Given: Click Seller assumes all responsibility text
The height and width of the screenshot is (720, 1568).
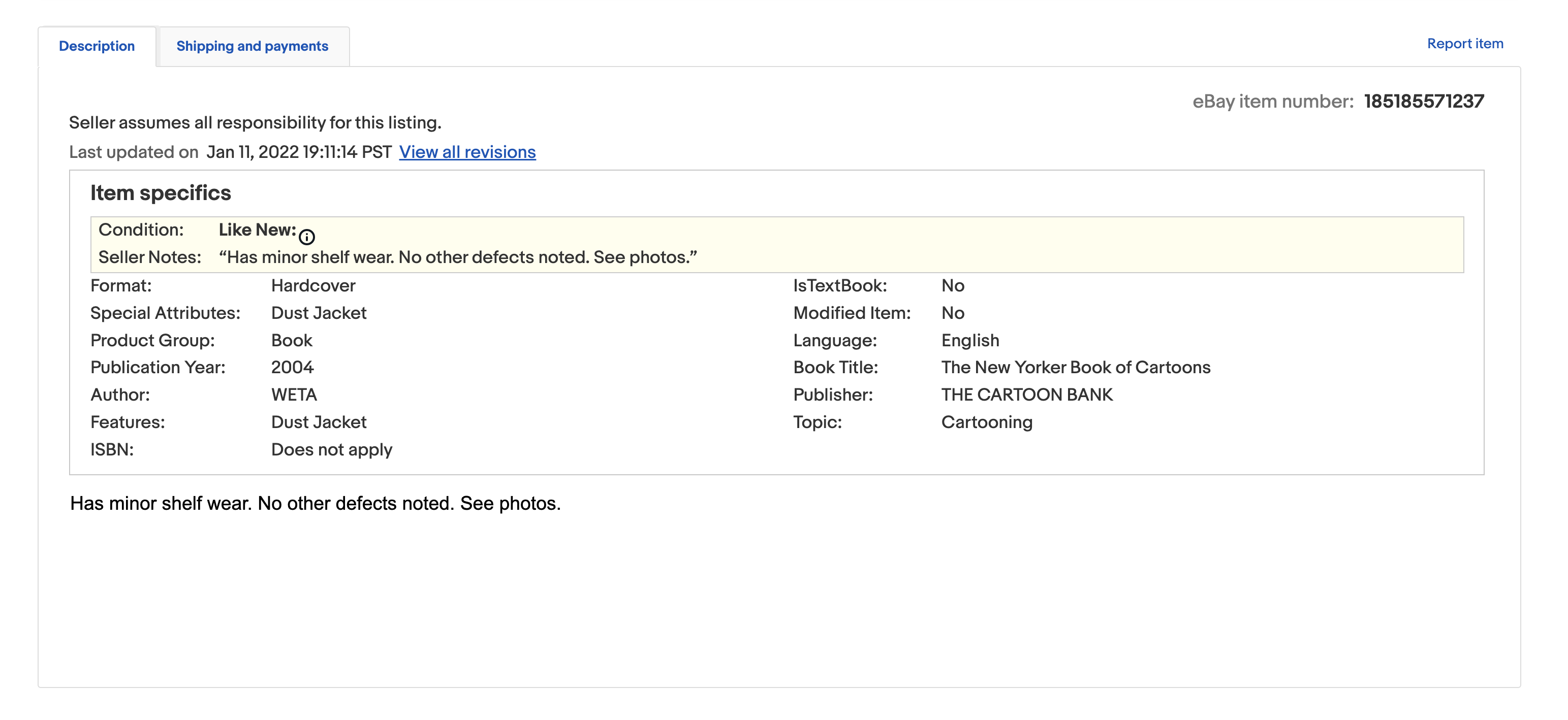Looking at the screenshot, I should pos(255,123).
